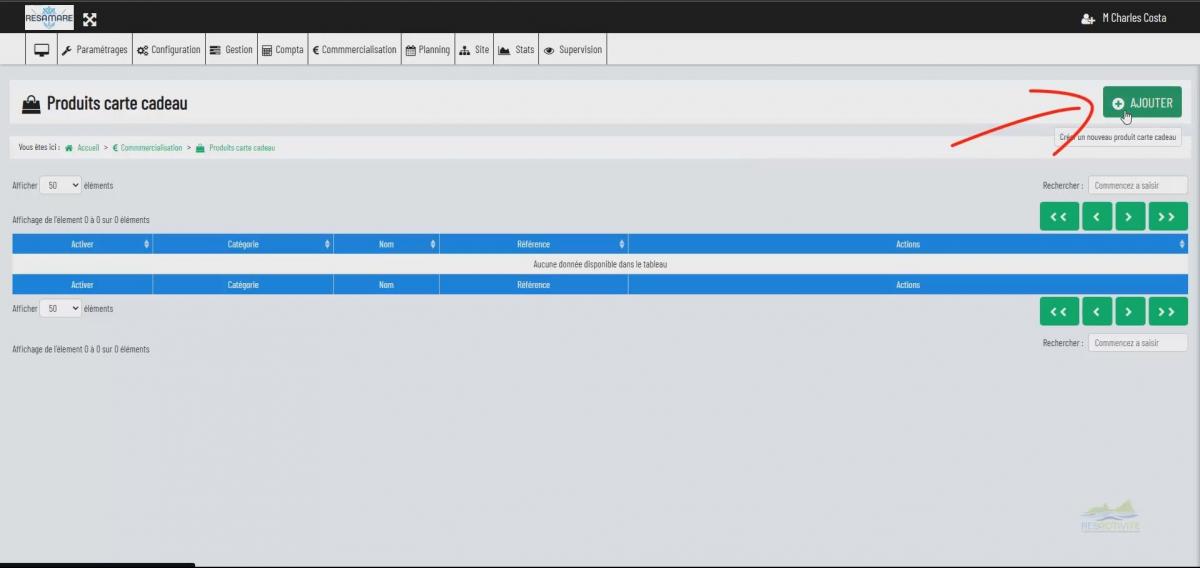1200x568 pixels.
Task: Open the top Afficher 50 éléments dropdown
Action: point(62,185)
